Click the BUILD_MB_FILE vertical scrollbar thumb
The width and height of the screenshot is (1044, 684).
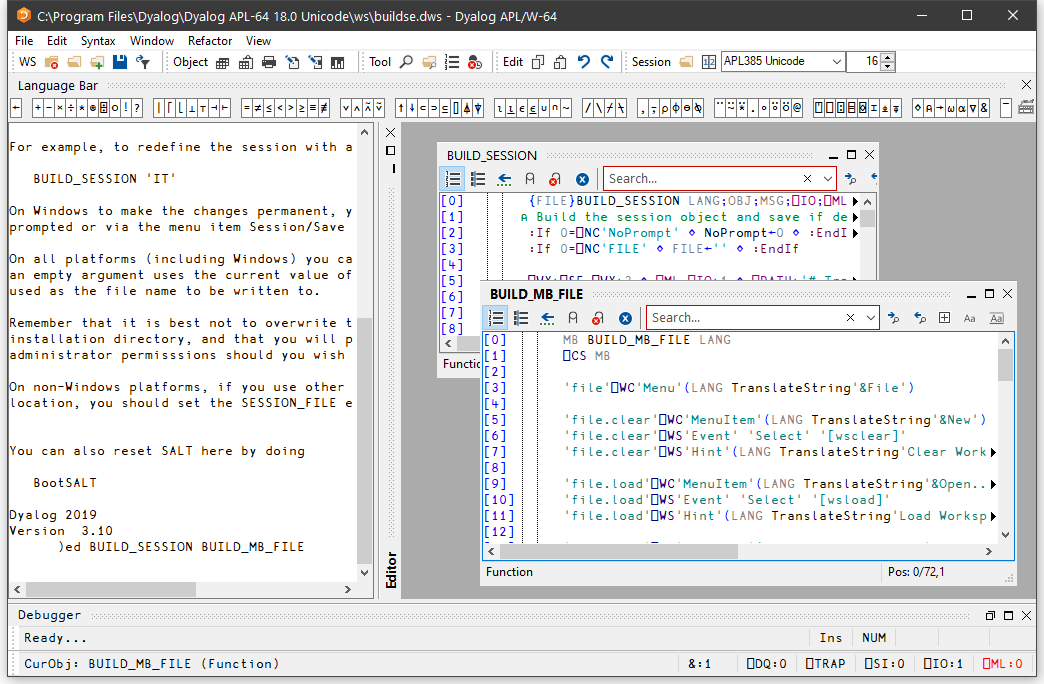[1005, 363]
